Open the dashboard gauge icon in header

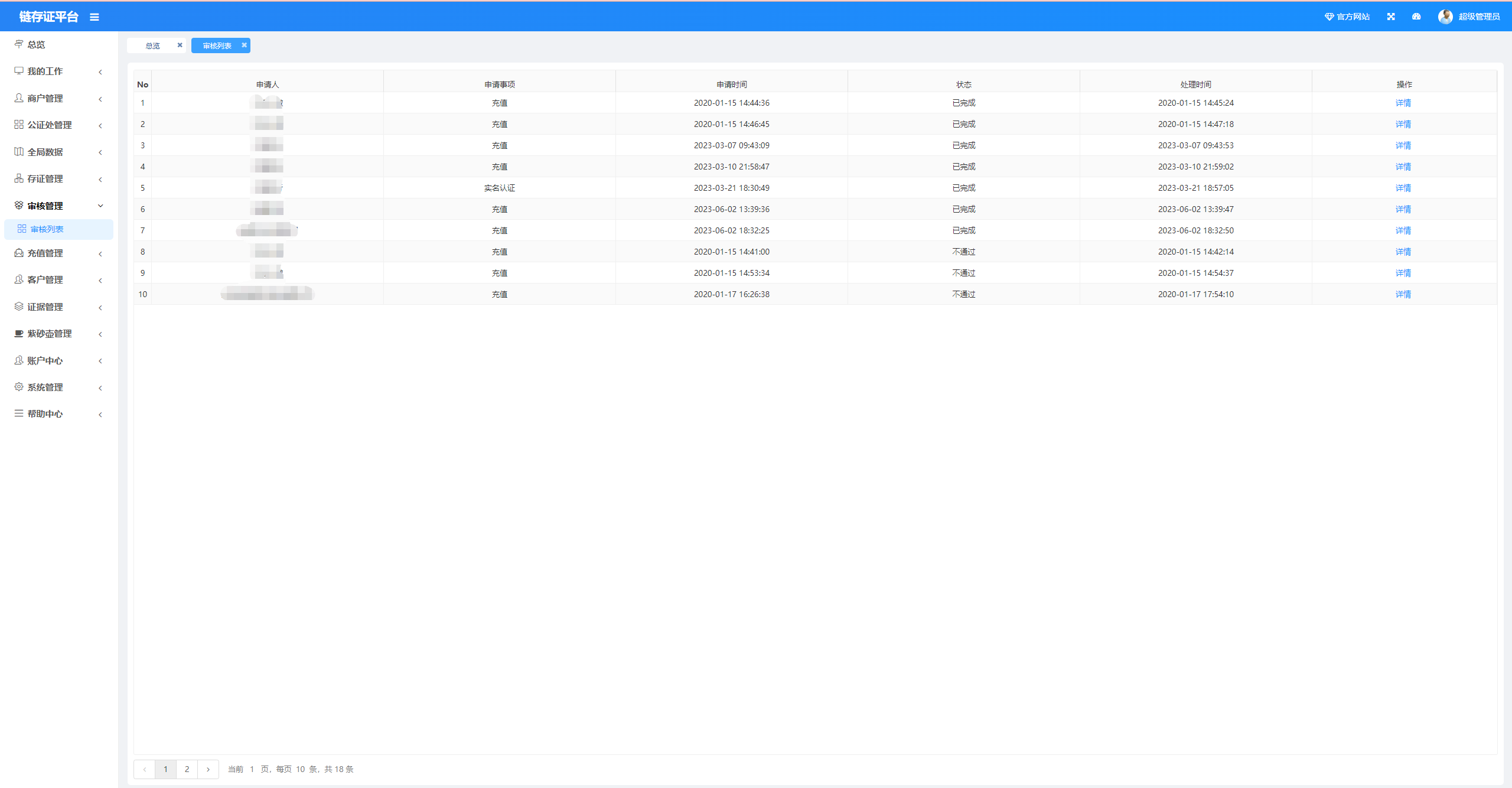1416,17
